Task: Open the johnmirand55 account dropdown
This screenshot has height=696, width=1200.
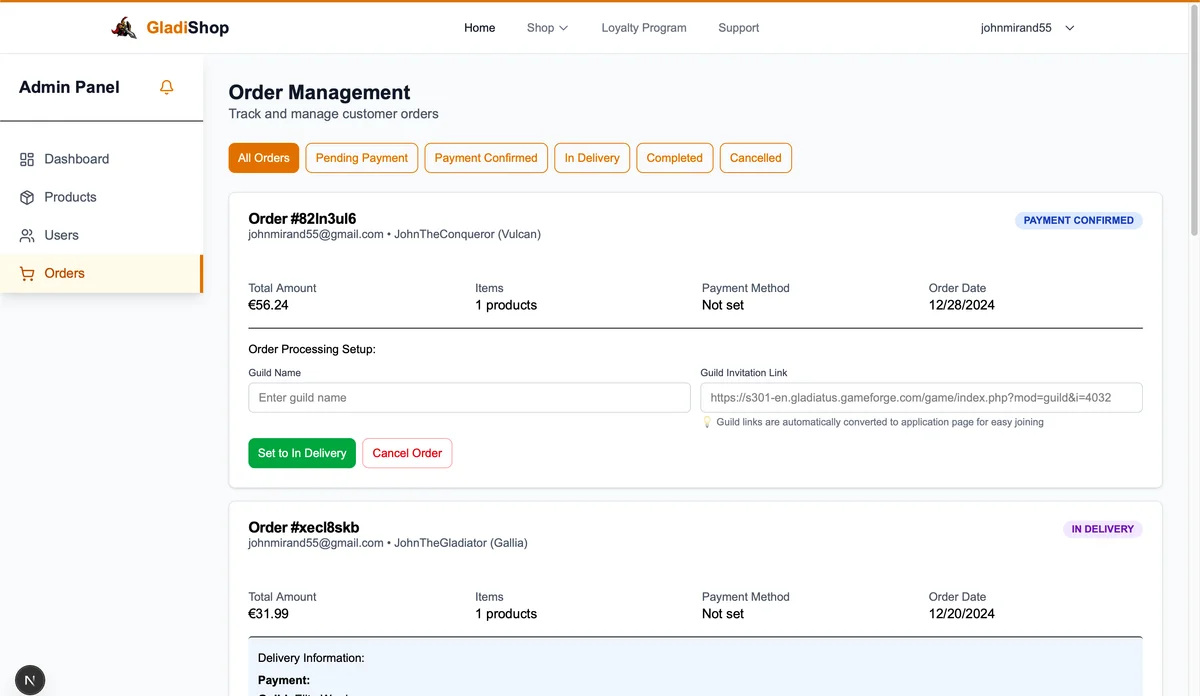Action: 1027,28
